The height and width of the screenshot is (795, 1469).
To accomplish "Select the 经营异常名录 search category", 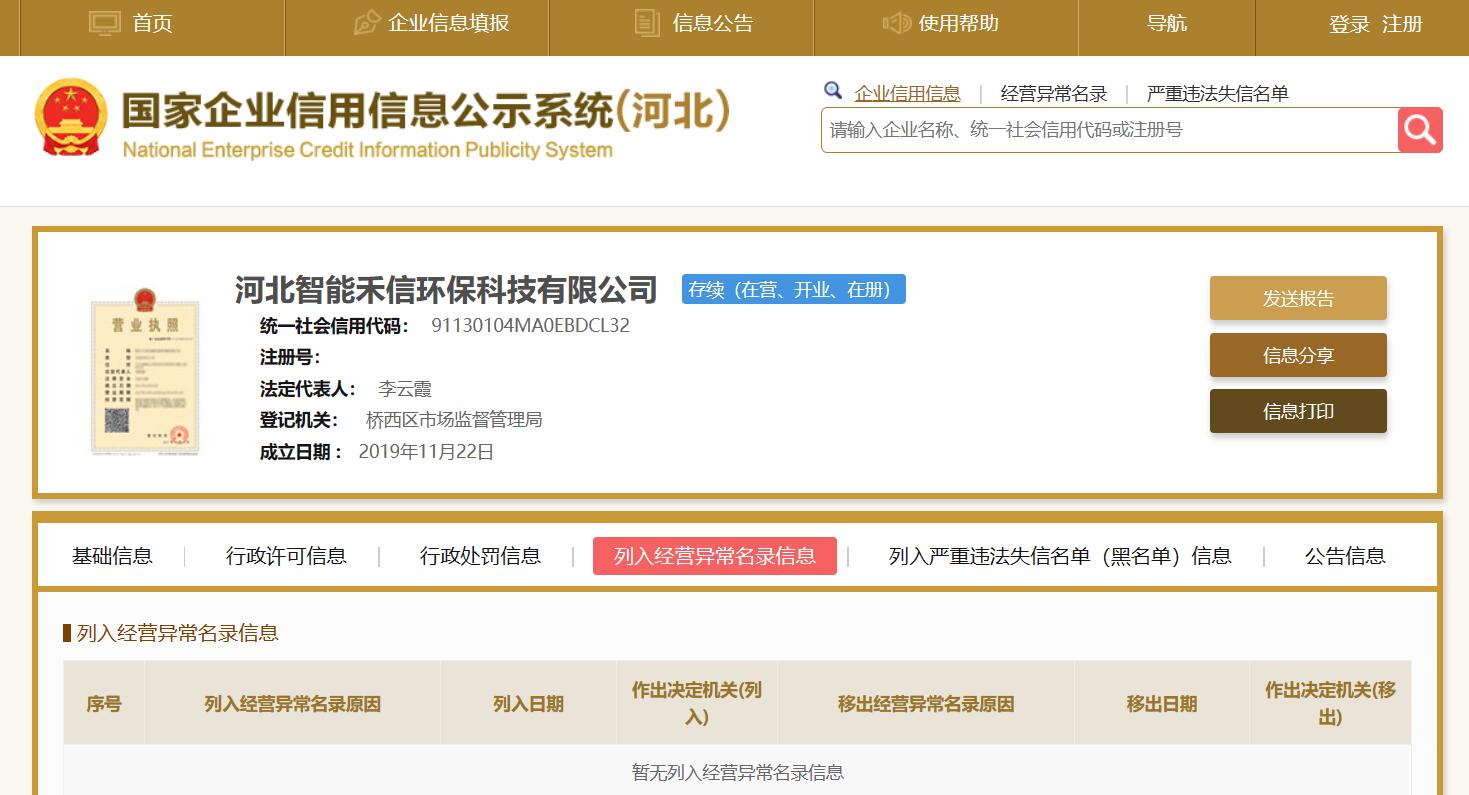I will (x=1054, y=93).
